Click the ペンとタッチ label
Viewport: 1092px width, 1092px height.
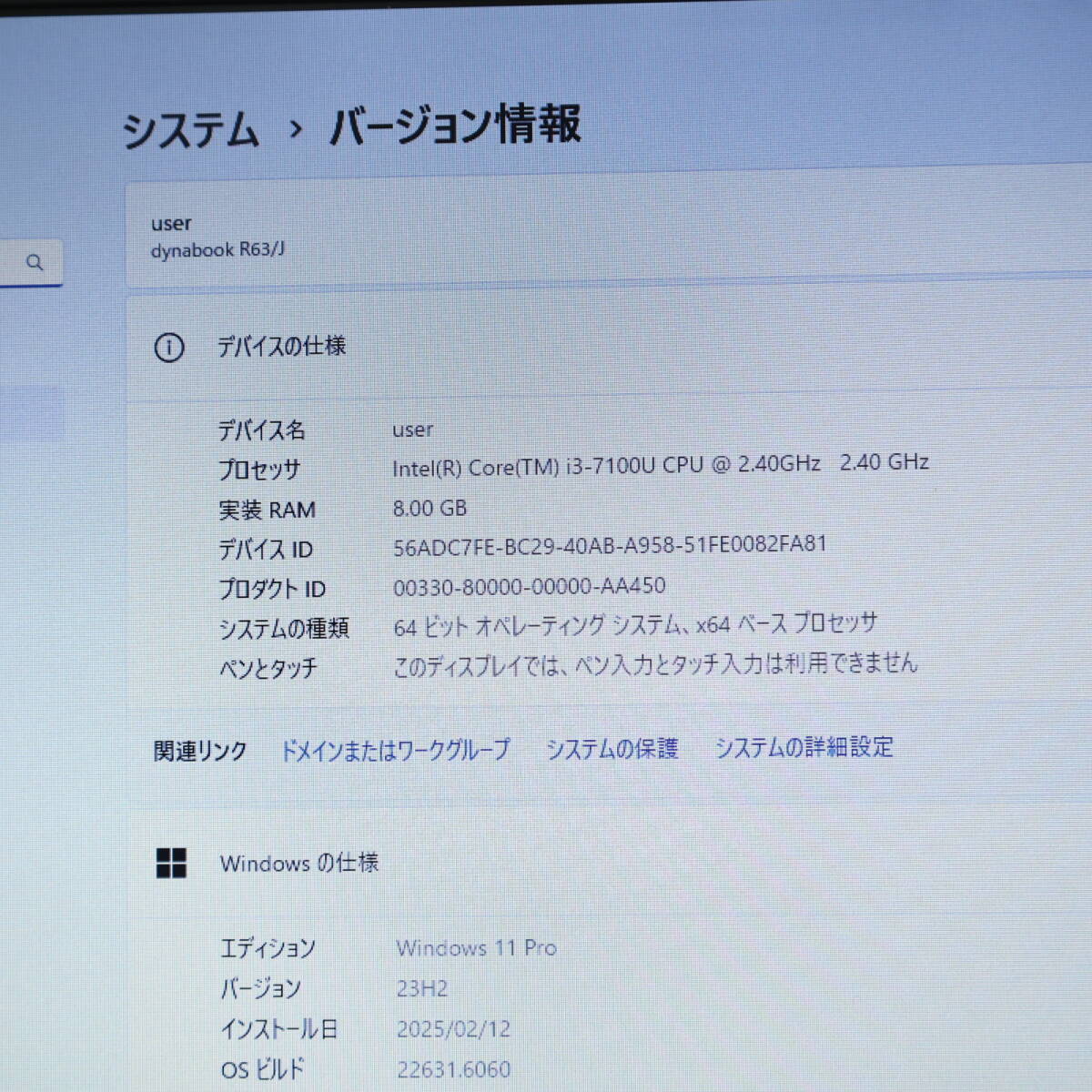point(268,668)
